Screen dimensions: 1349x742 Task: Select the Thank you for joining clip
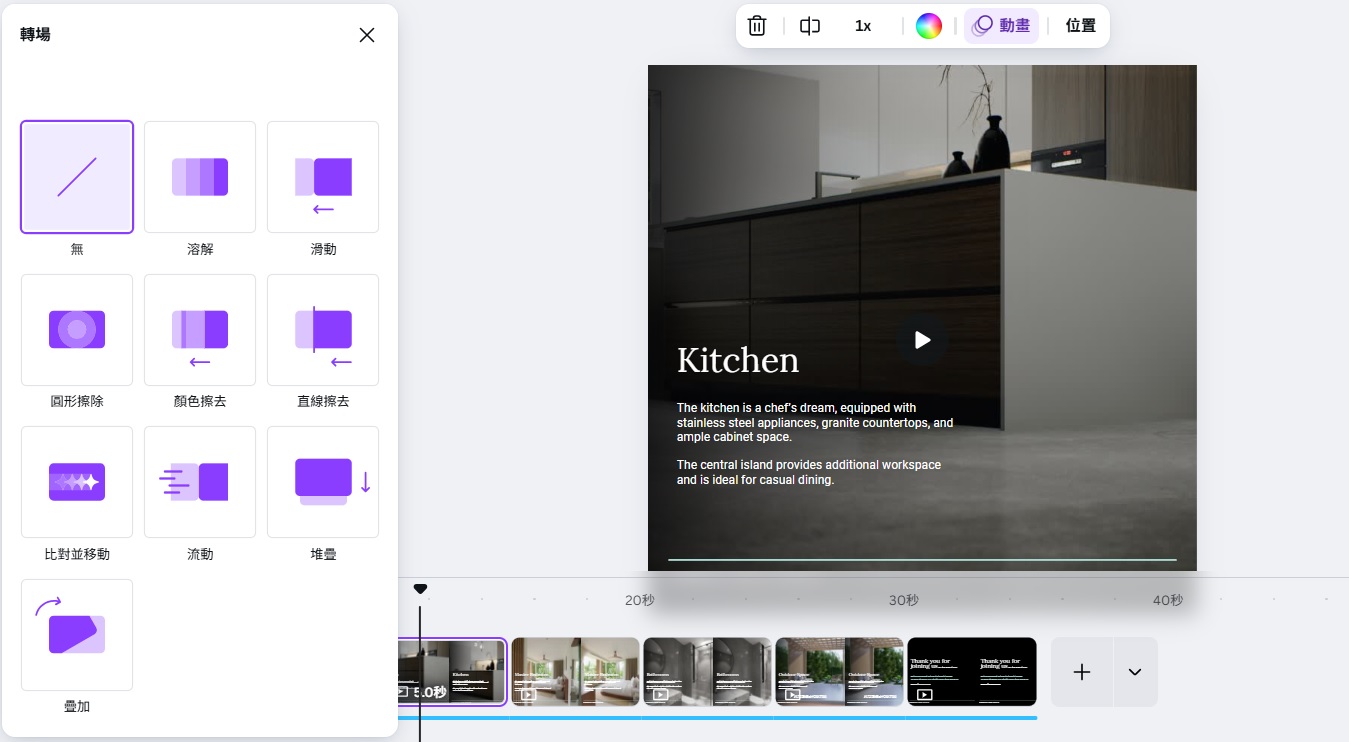(x=972, y=672)
